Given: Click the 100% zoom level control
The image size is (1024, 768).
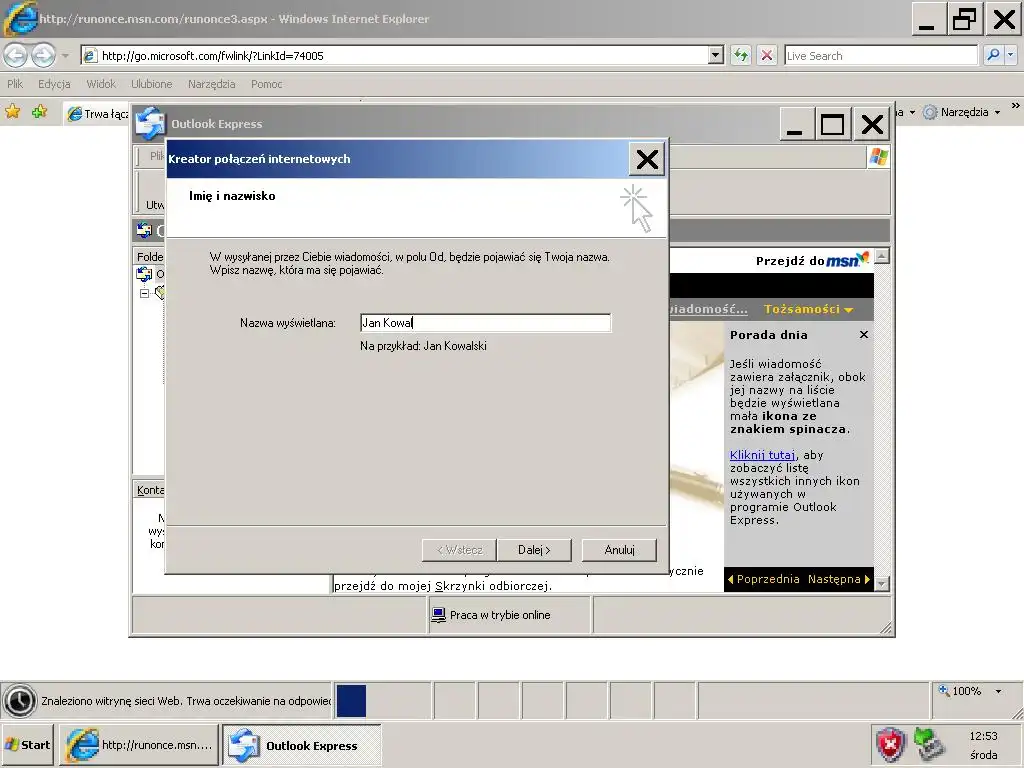Looking at the screenshot, I should click(960, 691).
